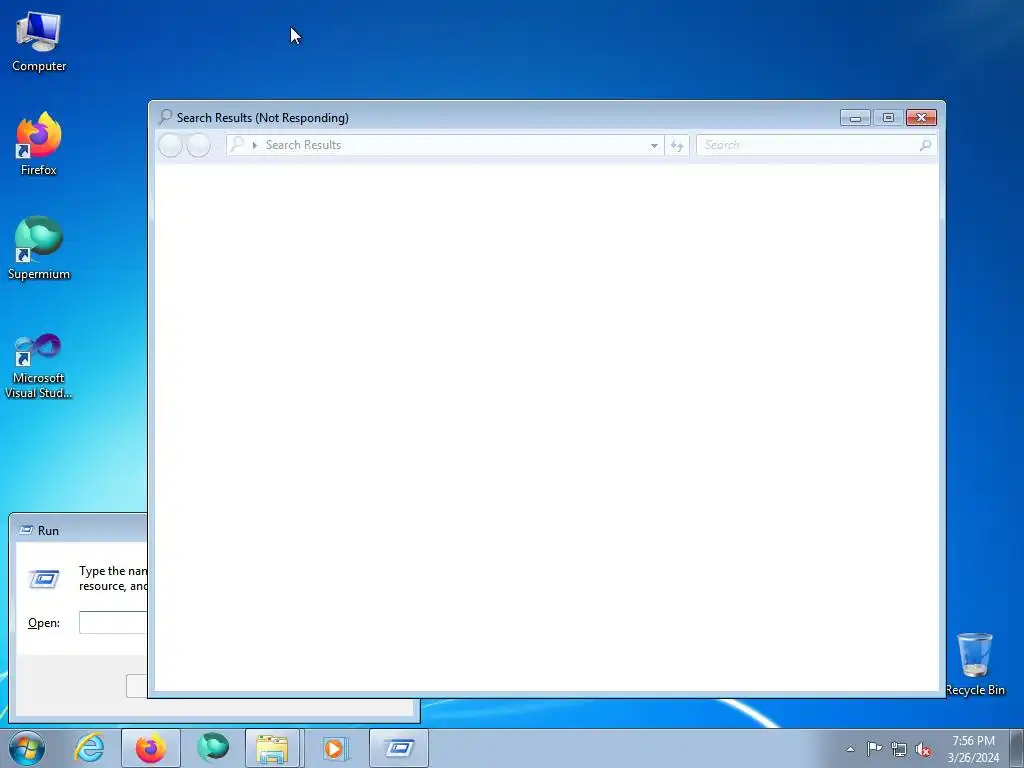Viewport: 1024px width, 768px height.
Task: Switch to the Run dialog taskbar button
Action: click(399, 748)
